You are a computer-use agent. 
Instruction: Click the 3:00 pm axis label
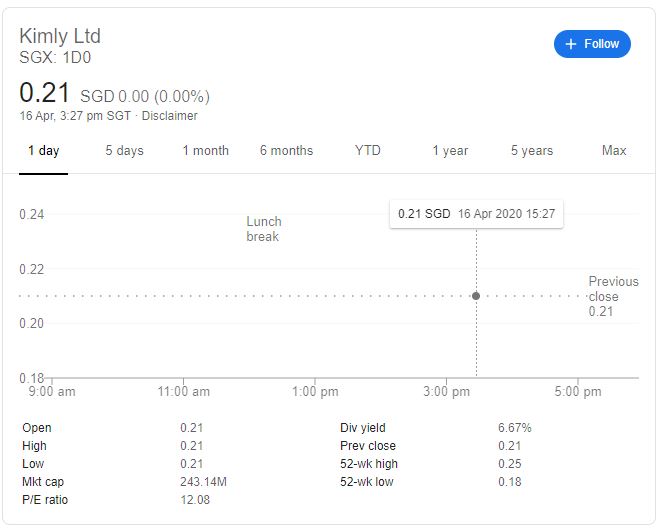[x=446, y=391]
